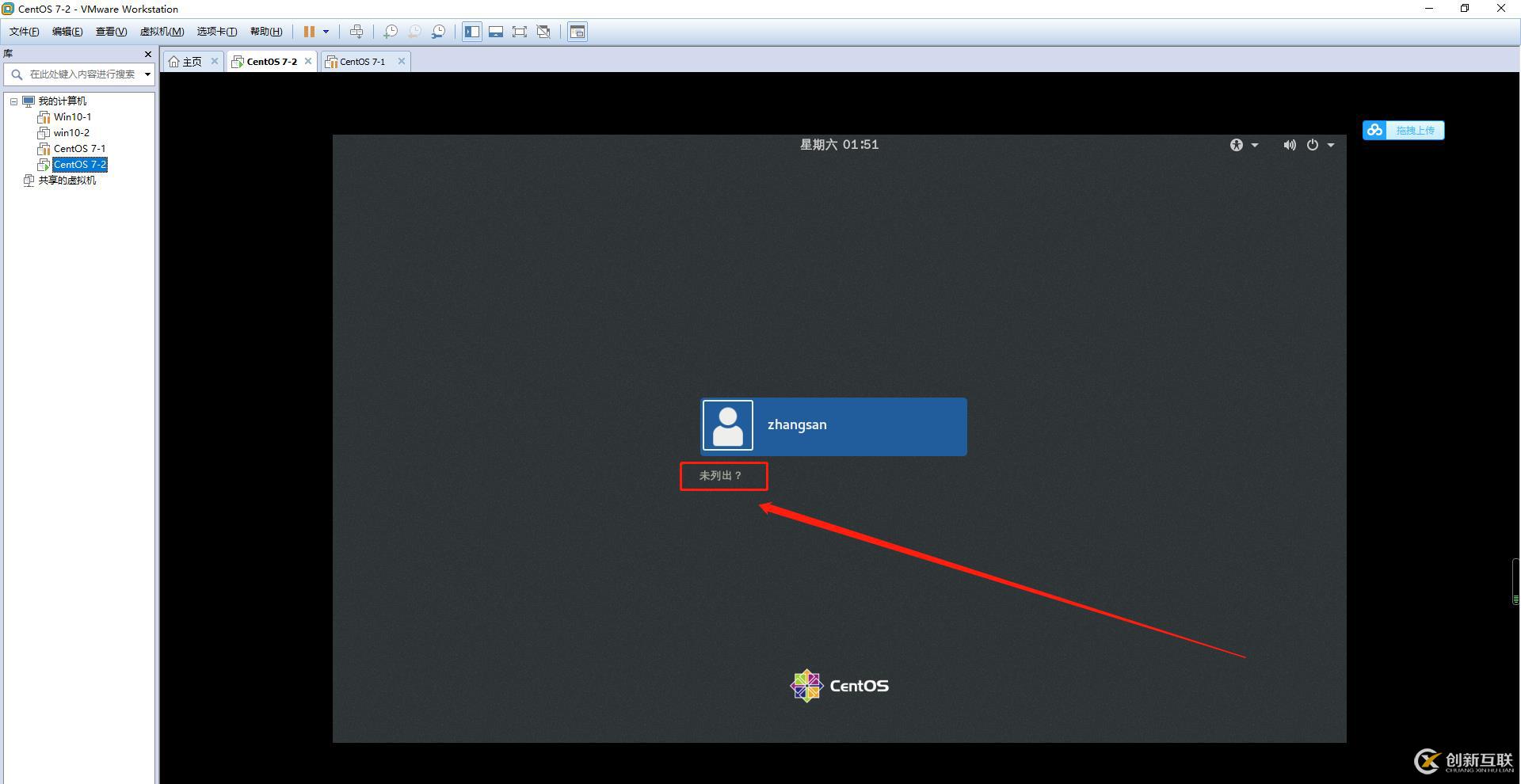Image resolution: width=1521 pixels, height=784 pixels.
Task: Click the VMware title bar app icon
Action: (x=8, y=9)
